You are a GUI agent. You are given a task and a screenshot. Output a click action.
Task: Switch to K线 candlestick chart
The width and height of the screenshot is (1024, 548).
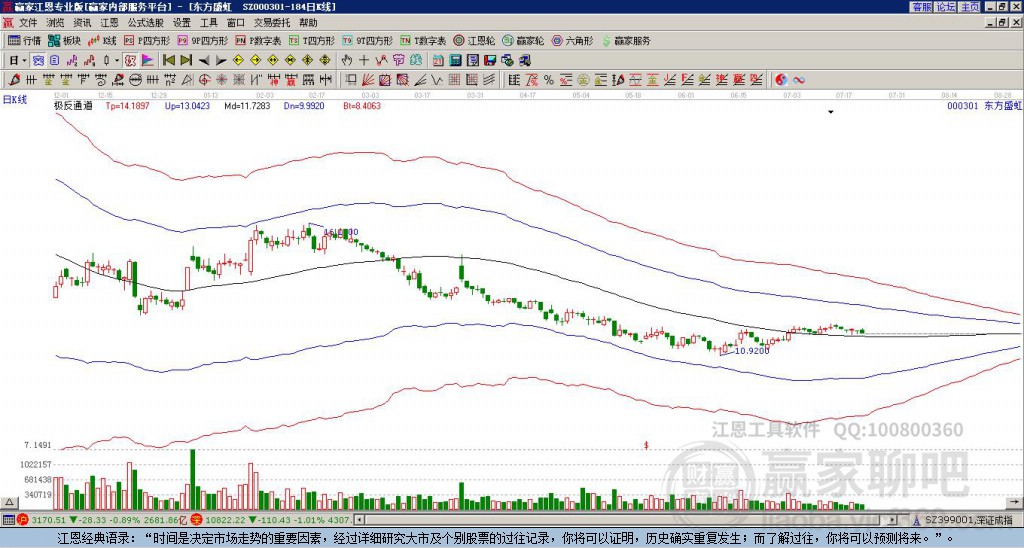point(102,40)
